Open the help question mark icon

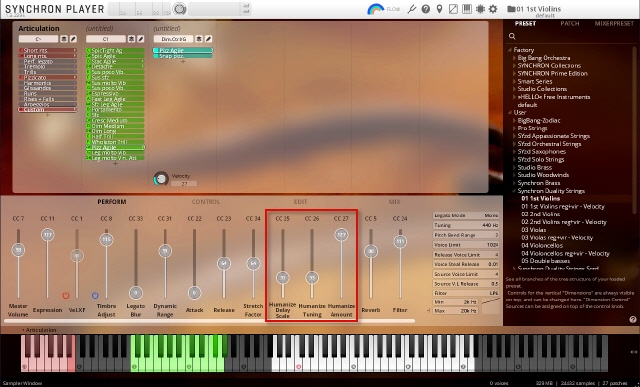(x=425, y=9)
